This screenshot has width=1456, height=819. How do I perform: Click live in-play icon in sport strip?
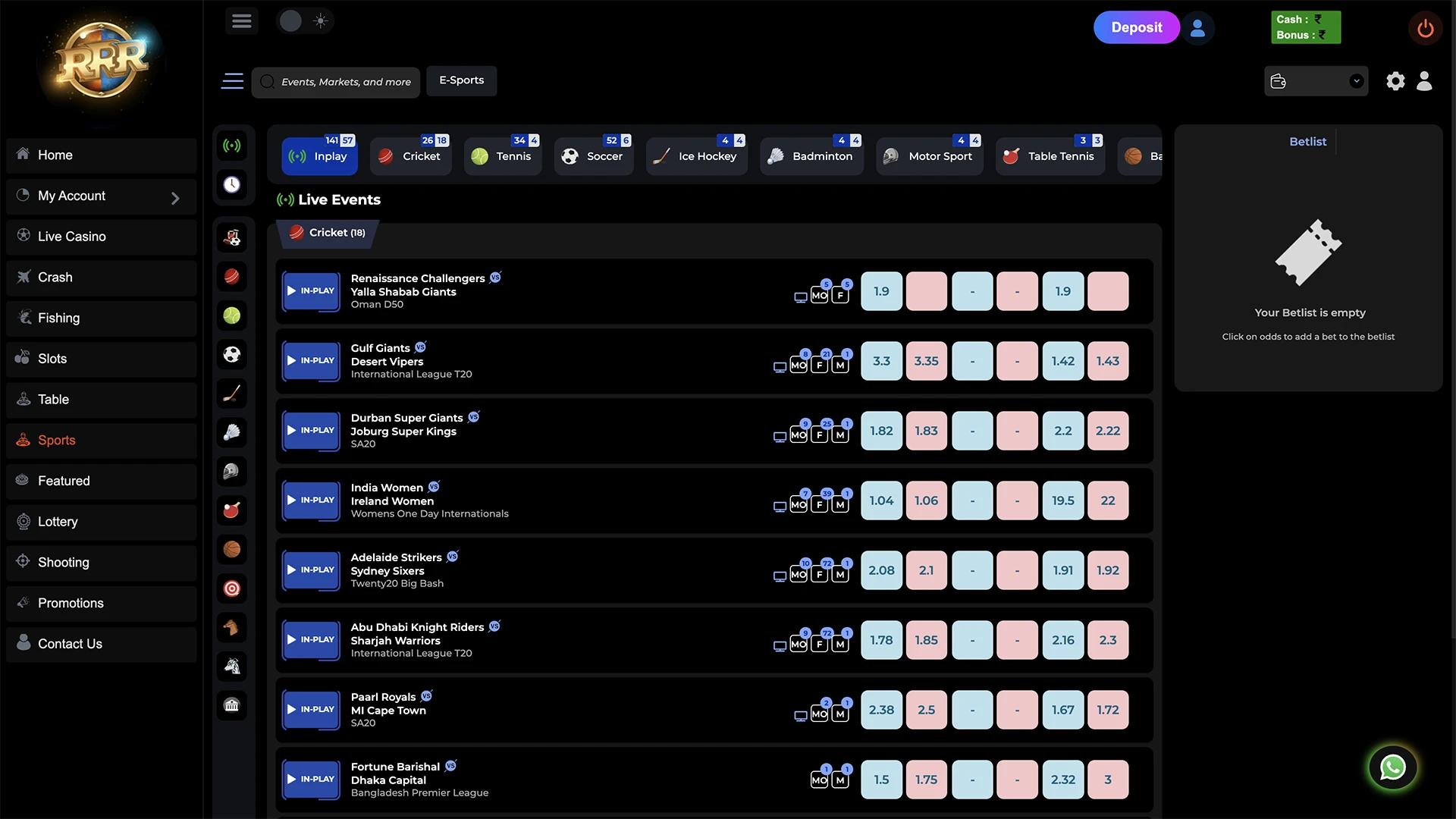point(232,145)
